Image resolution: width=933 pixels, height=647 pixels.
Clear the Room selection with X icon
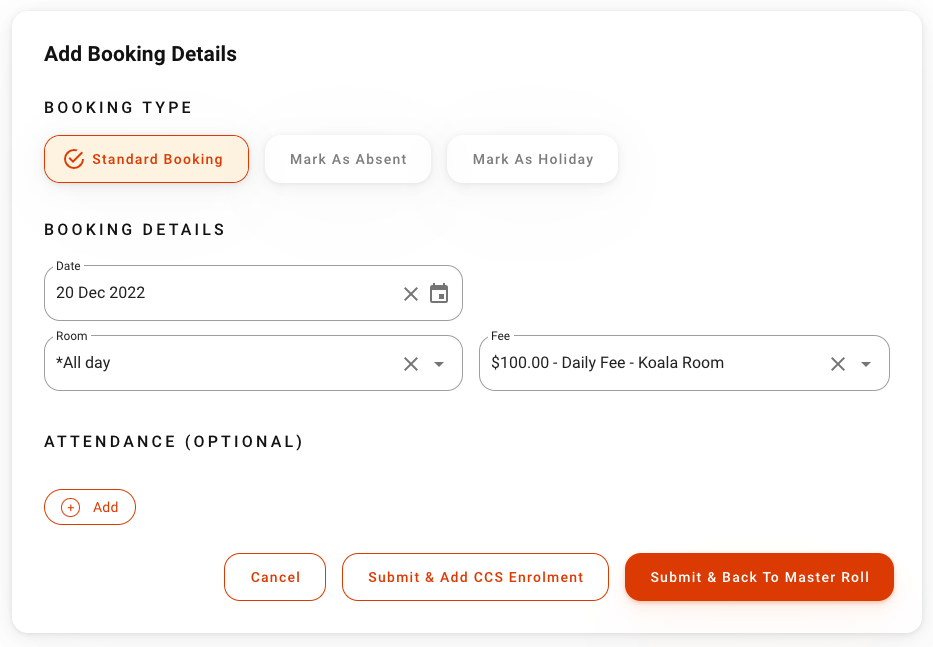[411, 364]
